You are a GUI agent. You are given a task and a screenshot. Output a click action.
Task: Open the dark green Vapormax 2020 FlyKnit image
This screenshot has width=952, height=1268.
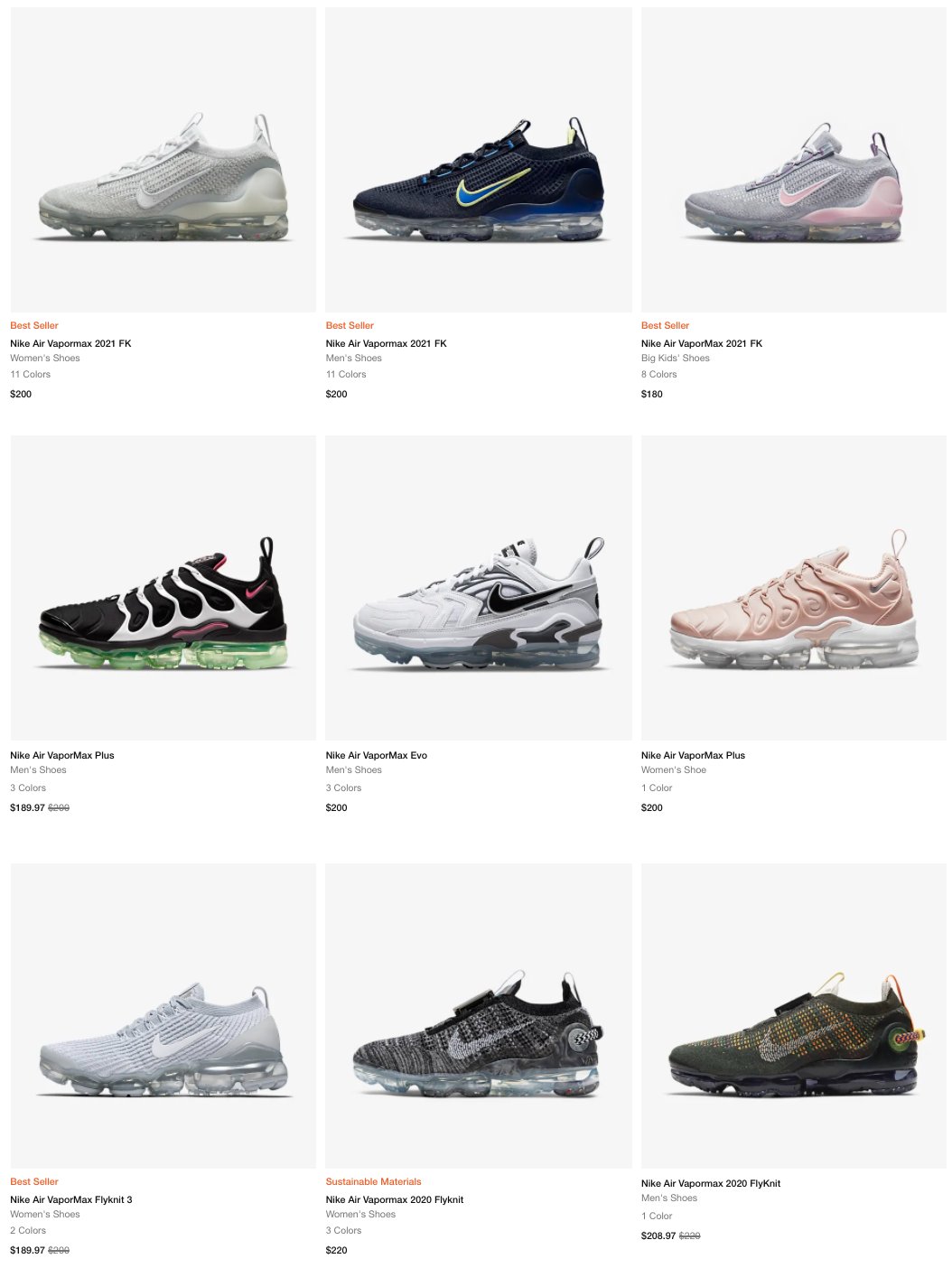(x=794, y=1016)
